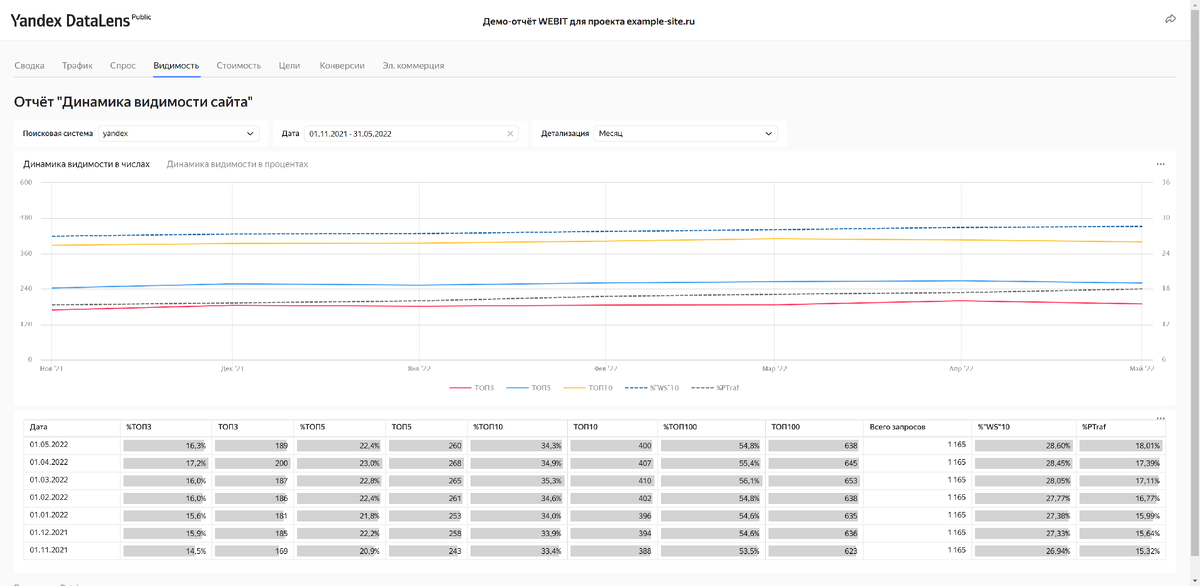Toggle the ТОП5 series in the legend
This screenshot has height=586, width=1200.
click(x=529, y=387)
